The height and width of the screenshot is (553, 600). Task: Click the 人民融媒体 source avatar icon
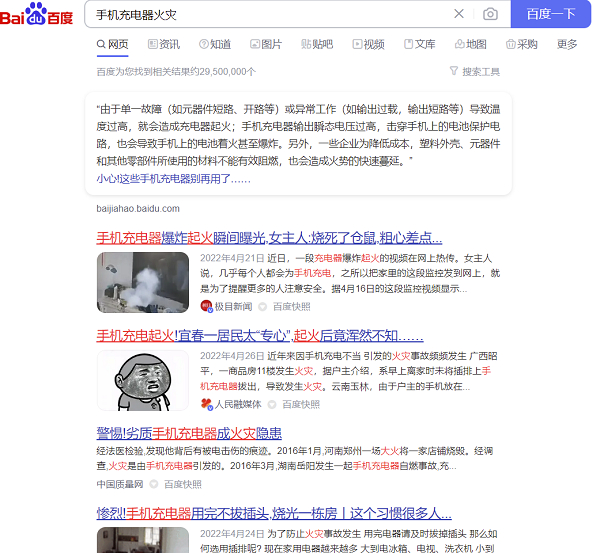207,404
